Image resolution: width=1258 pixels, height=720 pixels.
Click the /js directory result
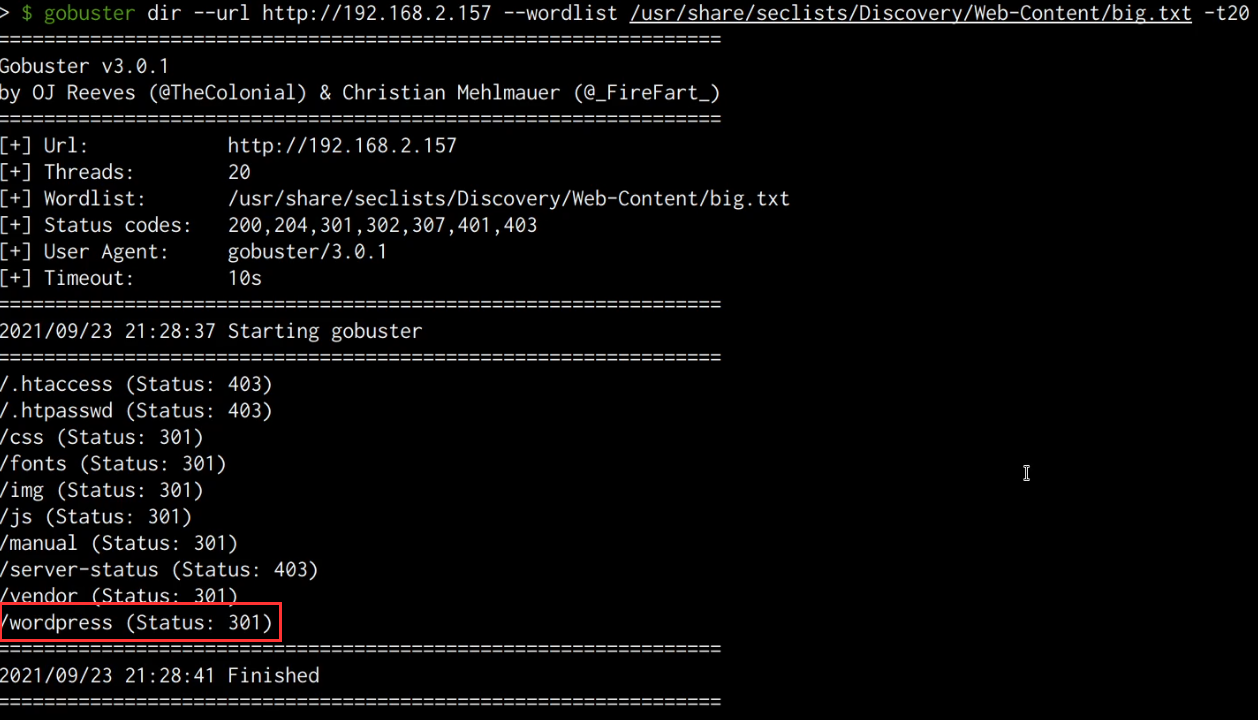pos(96,517)
